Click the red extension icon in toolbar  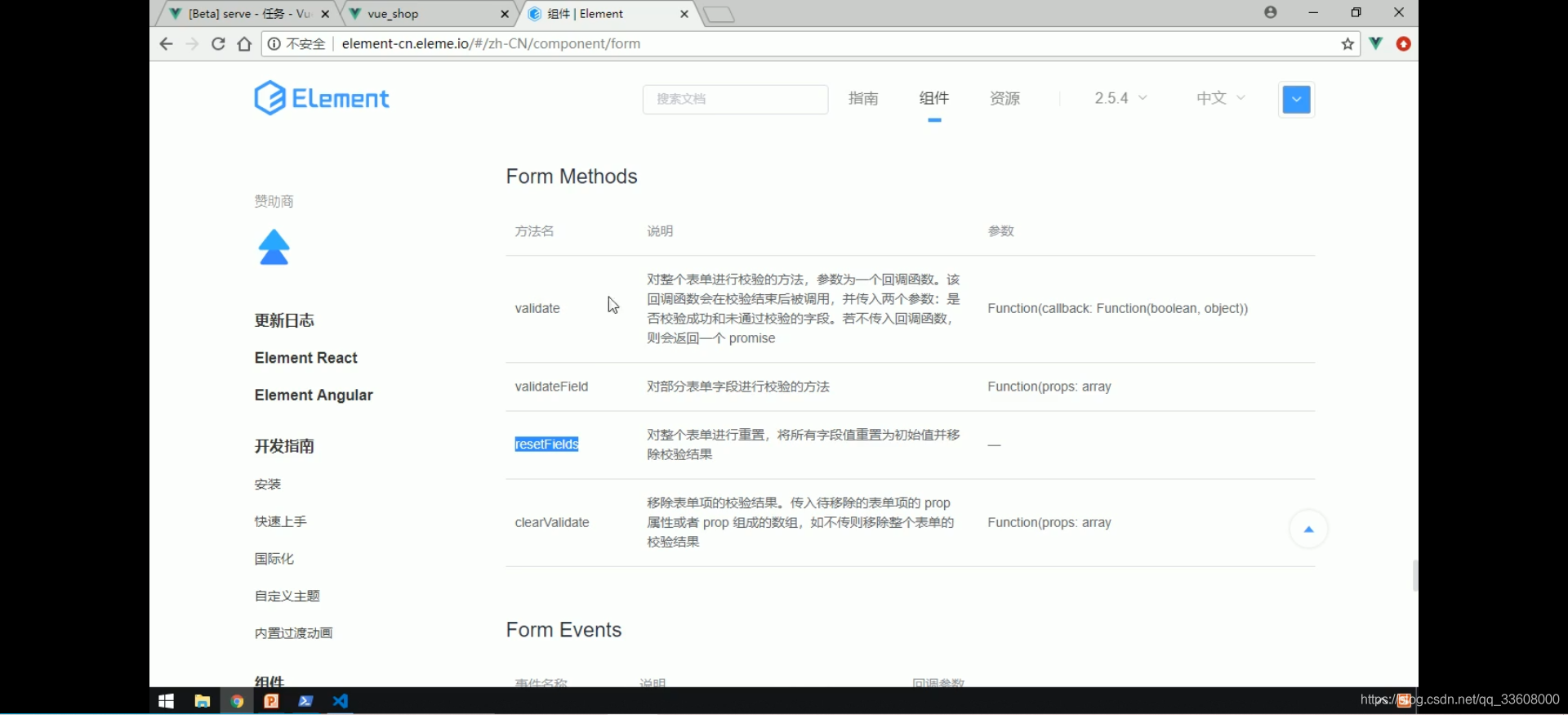(x=1404, y=44)
